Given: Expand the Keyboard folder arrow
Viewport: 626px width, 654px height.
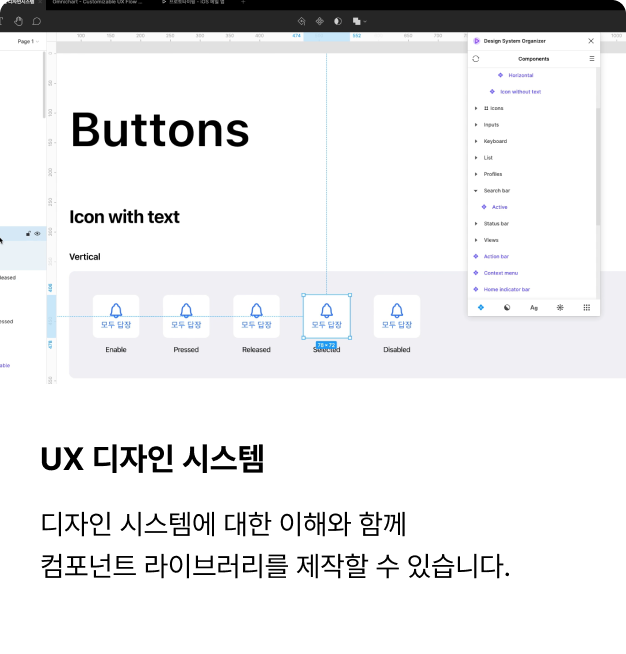Looking at the screenshot, I should (476, 141).
